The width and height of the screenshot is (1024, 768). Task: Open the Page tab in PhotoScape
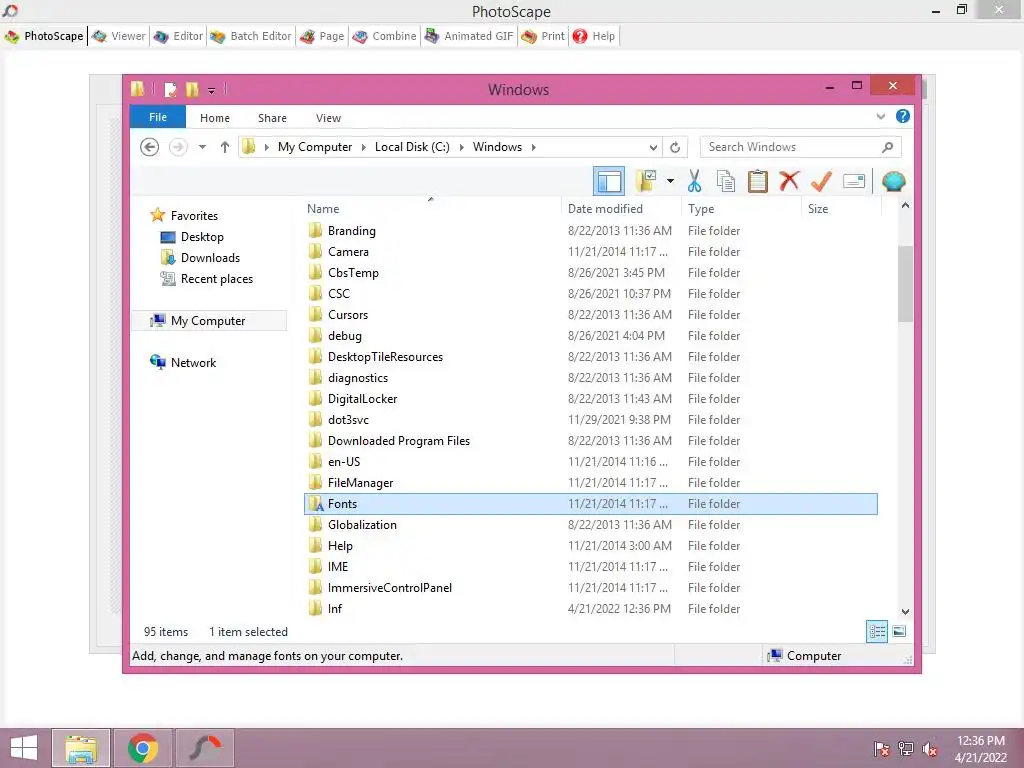coord(322,36)
